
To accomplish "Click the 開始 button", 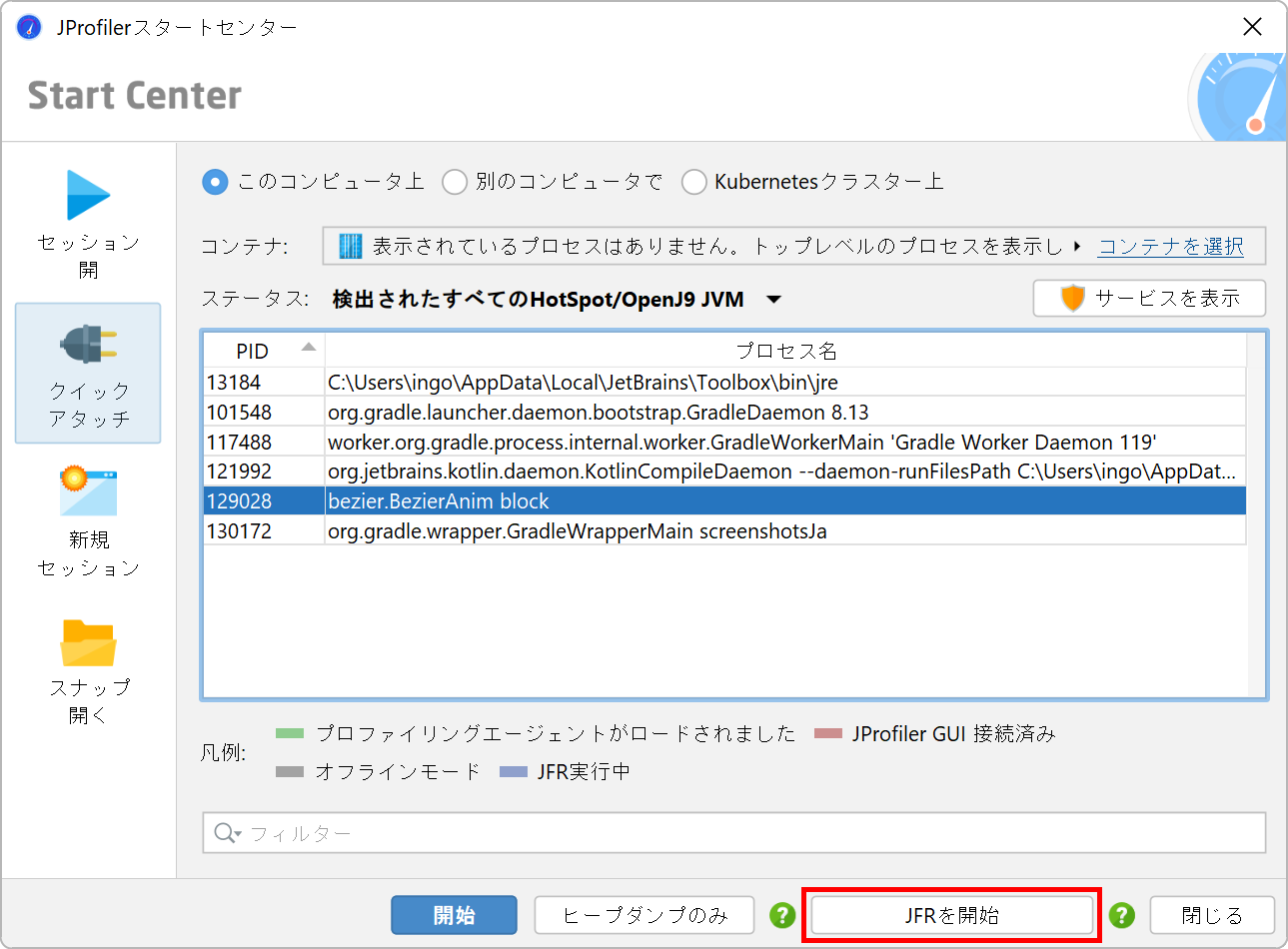I will [454, 915].
